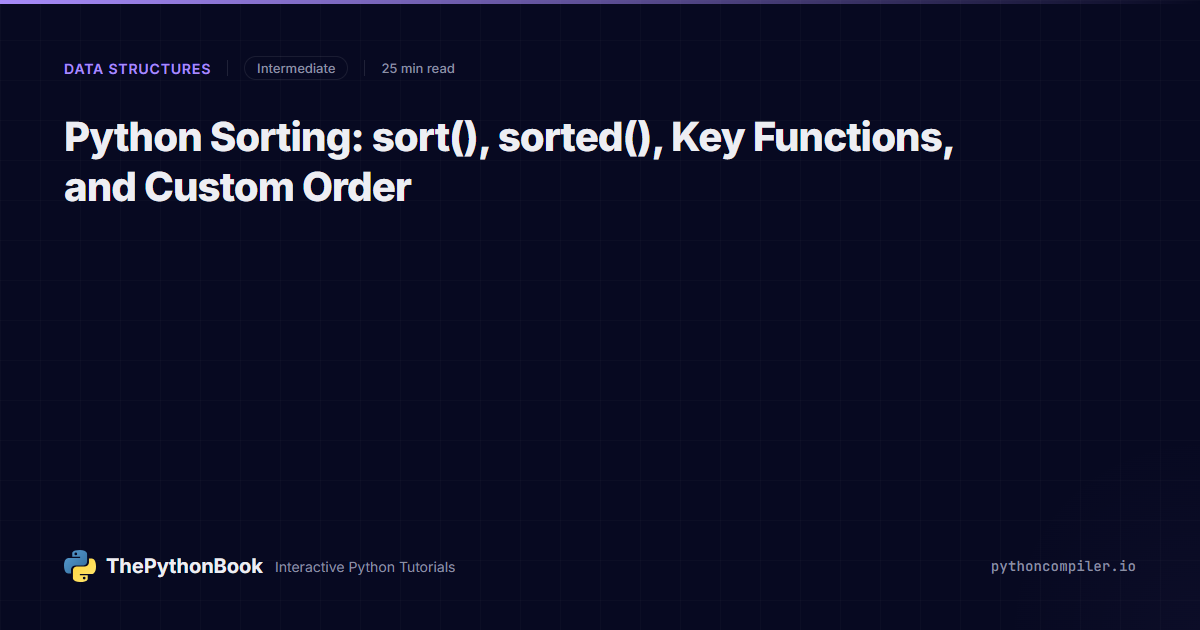The width and height of the screenshot is (1200, 630).
Task: Click the Intermediate difficulty badge
Action: click(x=296, y=69)
